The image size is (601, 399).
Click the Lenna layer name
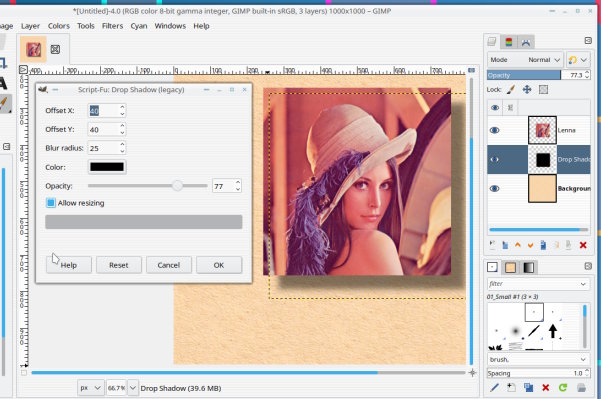567,130
